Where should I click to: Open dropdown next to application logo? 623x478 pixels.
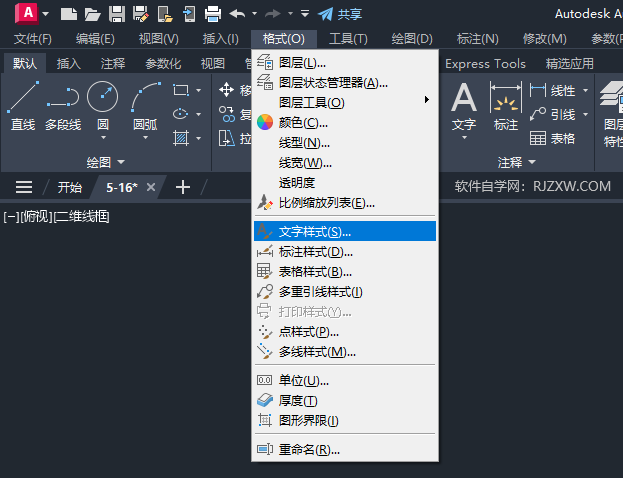tap(46, 14)
